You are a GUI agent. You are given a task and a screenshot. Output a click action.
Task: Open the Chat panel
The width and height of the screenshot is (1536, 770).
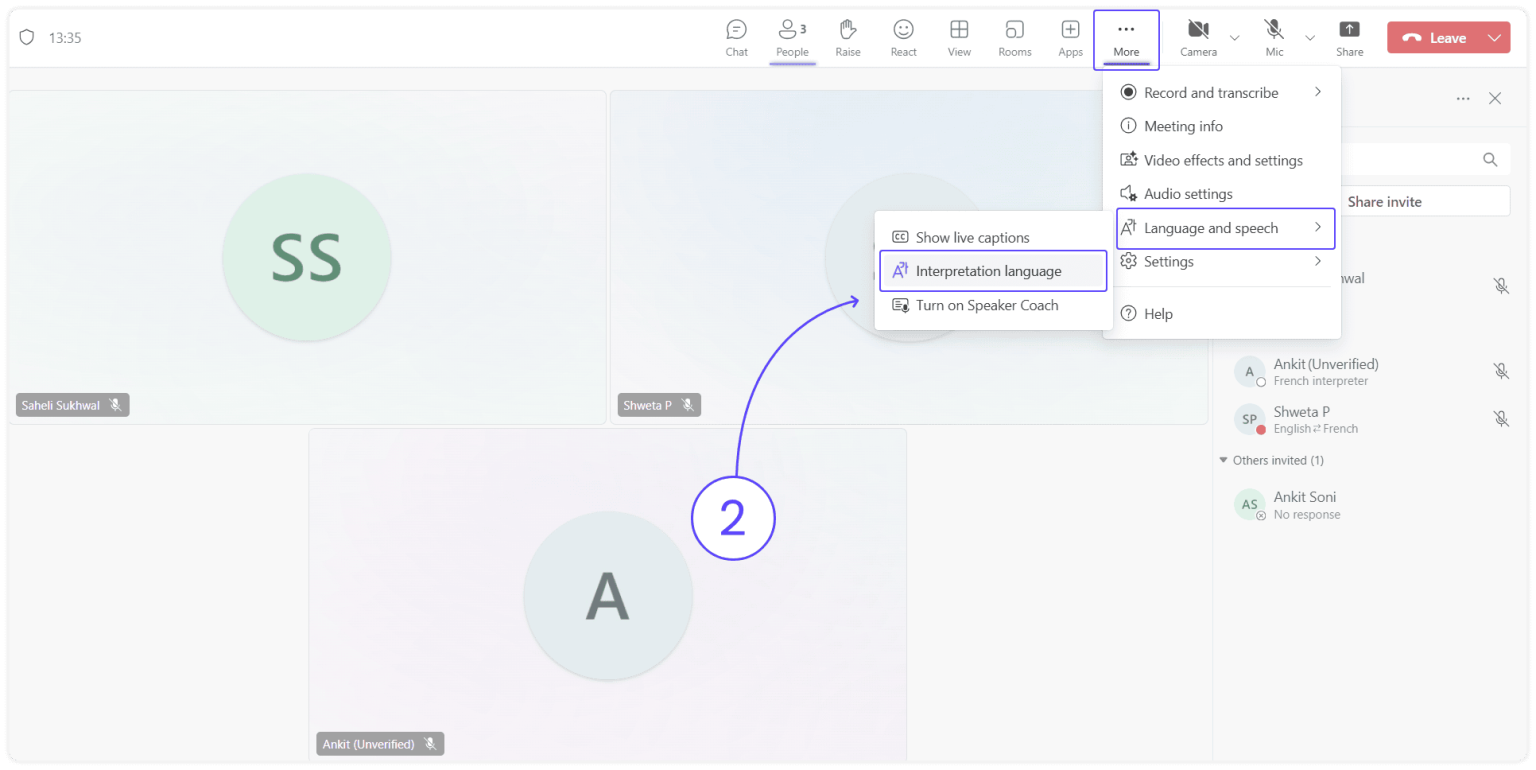click(x=736, y=37)
